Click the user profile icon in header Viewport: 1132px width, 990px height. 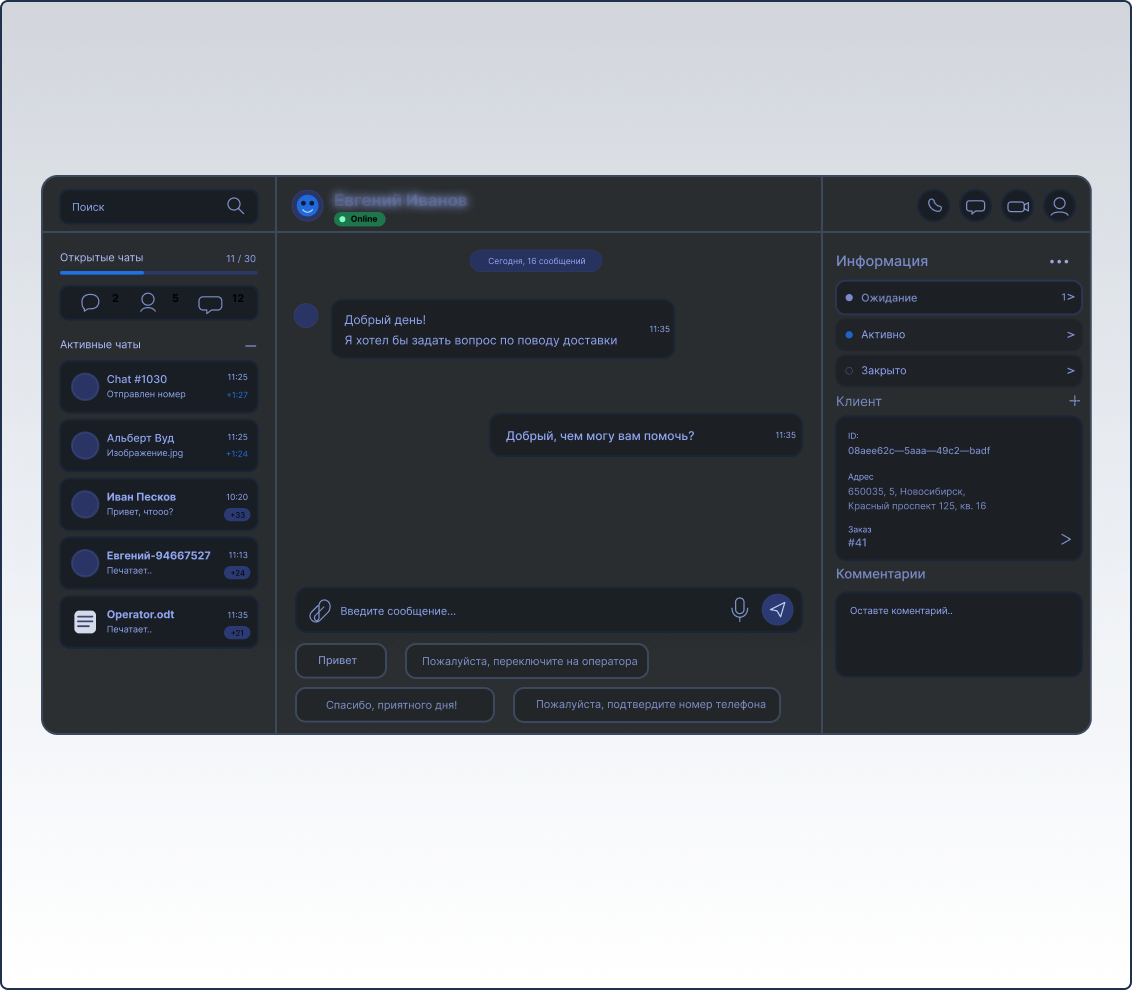click(x=1060, y=206)
